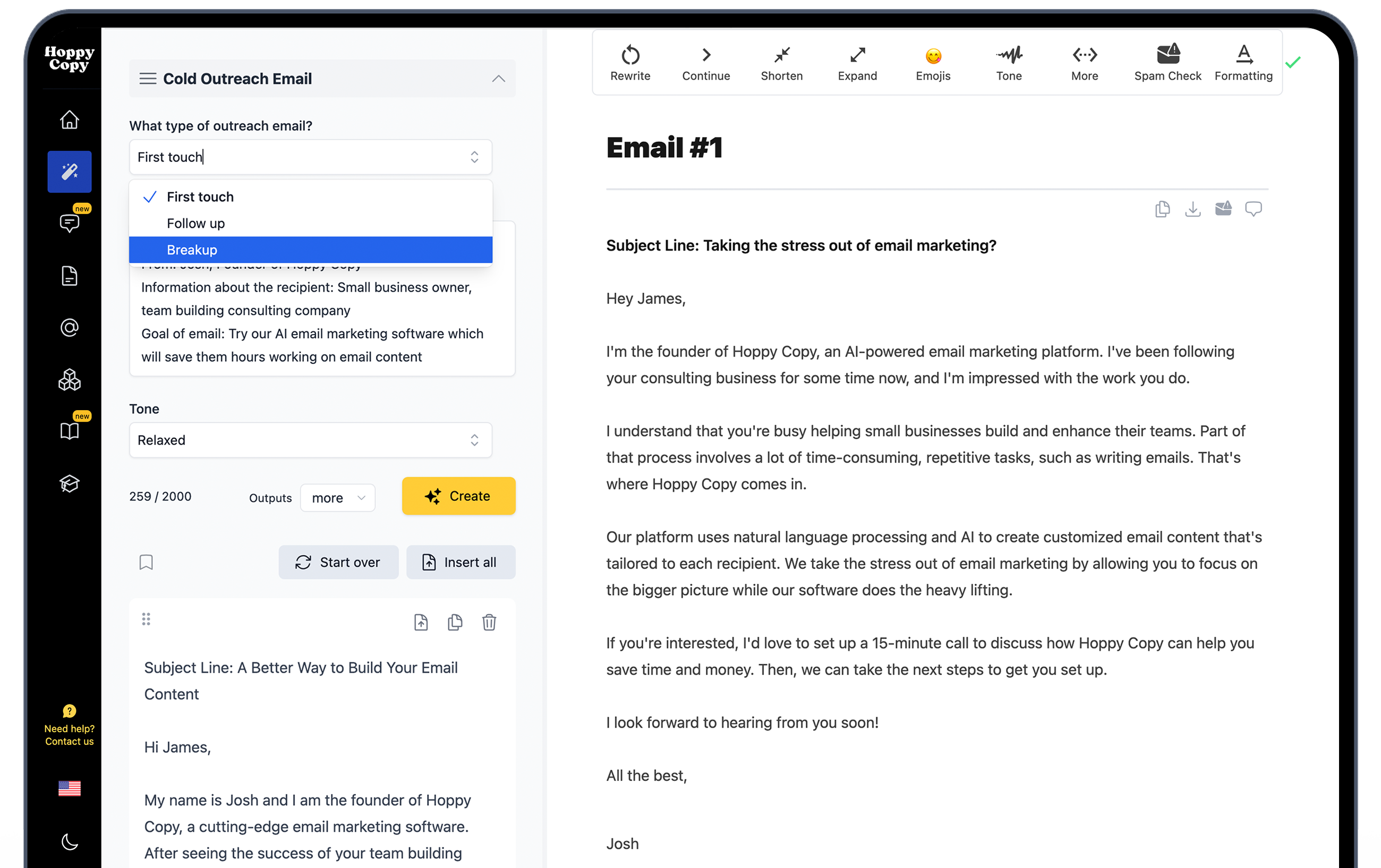Choose Breakup from the dropdown menu
Screen dimensions: 1381x868
tap(192, 250)
